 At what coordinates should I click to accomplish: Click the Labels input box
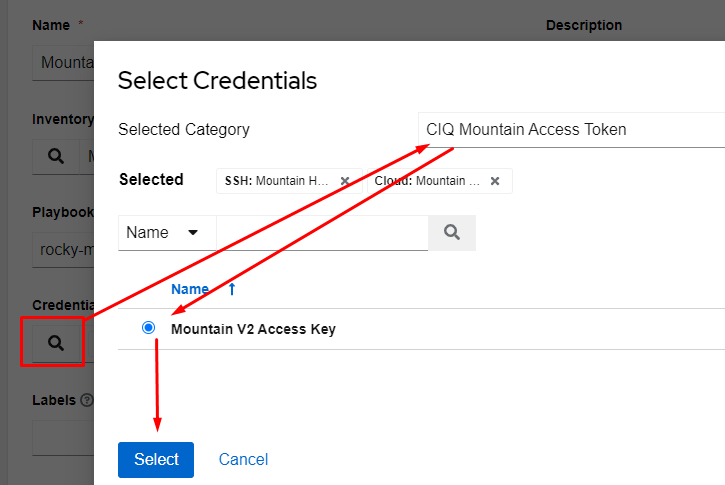(62, 437)
